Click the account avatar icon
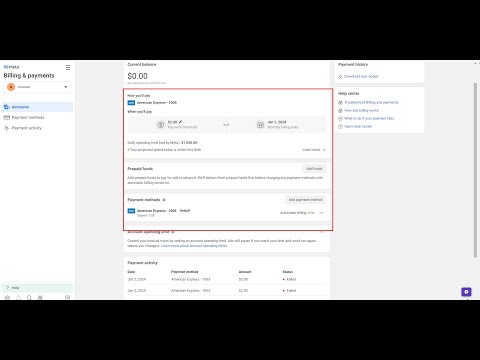The width and height of the screenshot is (480, 360). pyautogui.click(x=11, y=87)
